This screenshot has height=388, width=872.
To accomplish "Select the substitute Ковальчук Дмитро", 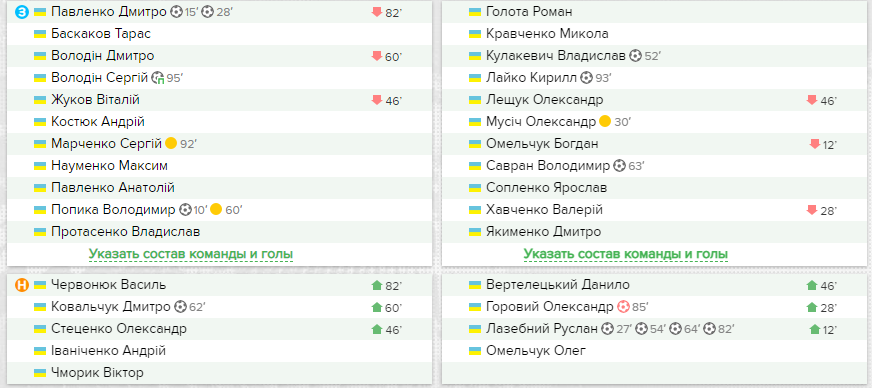I will click(111, 307).
